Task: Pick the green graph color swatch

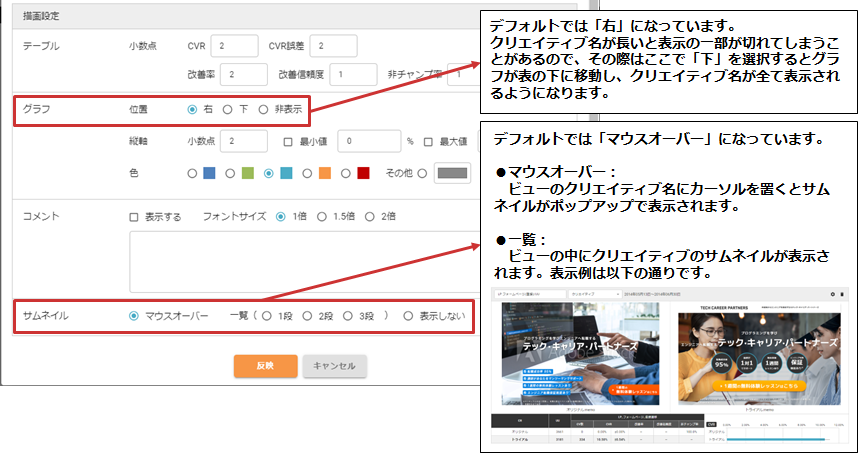Action: point(247,173)
